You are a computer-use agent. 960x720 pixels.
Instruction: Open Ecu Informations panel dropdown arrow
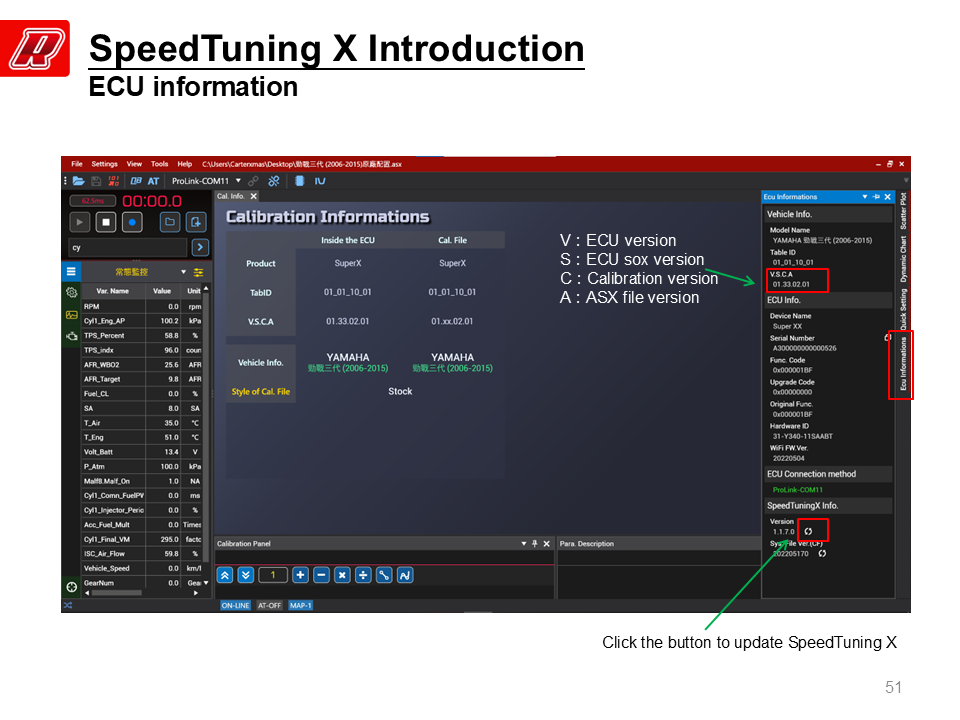864,197
